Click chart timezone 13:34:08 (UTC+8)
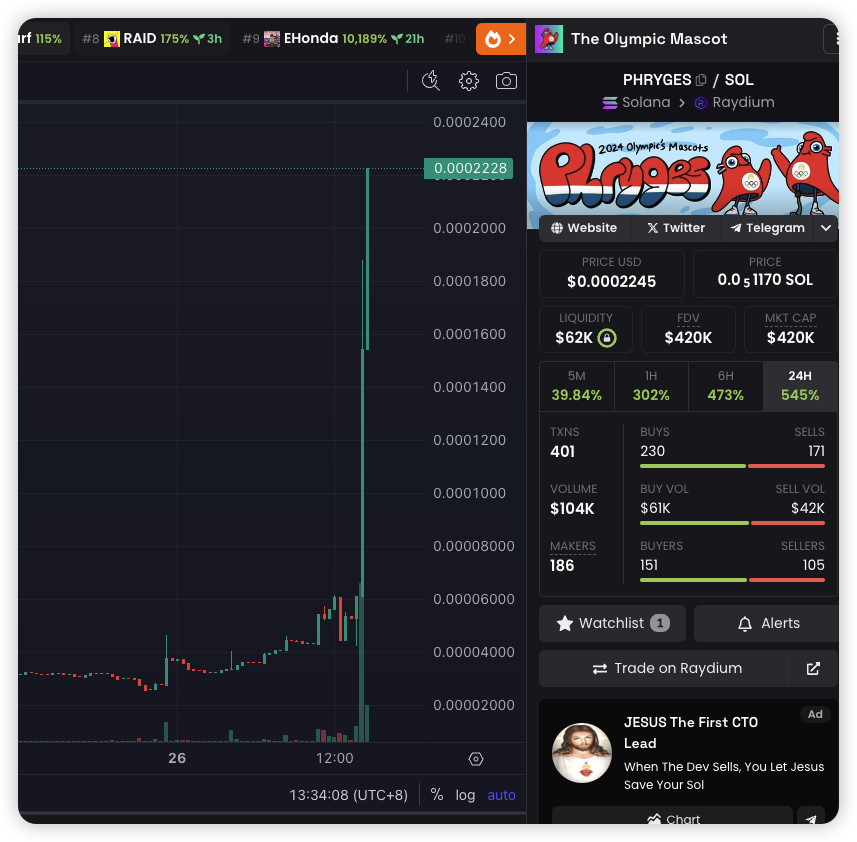The image size is (857, 842). coord(349,795)
